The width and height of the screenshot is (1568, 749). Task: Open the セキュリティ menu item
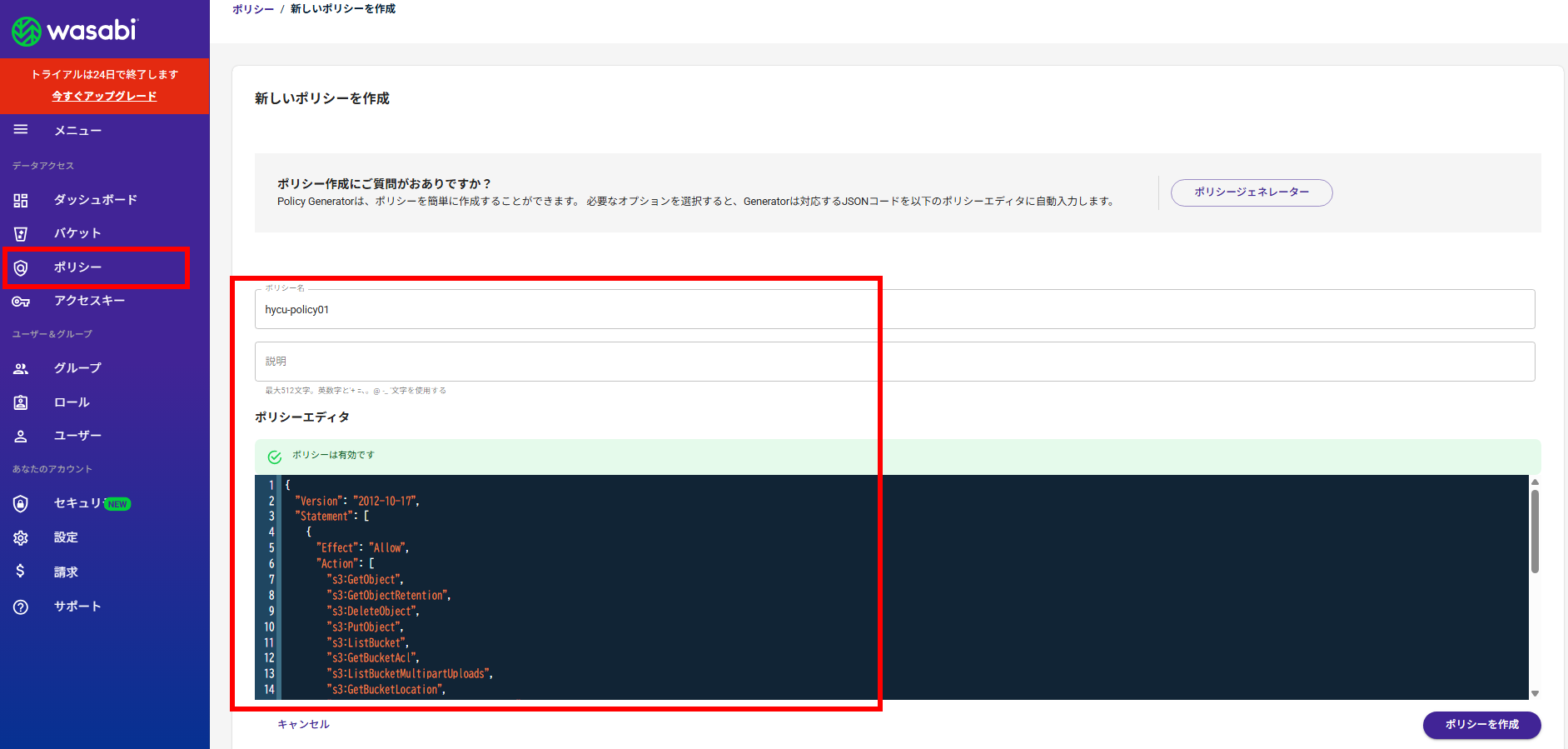[78, 503]
